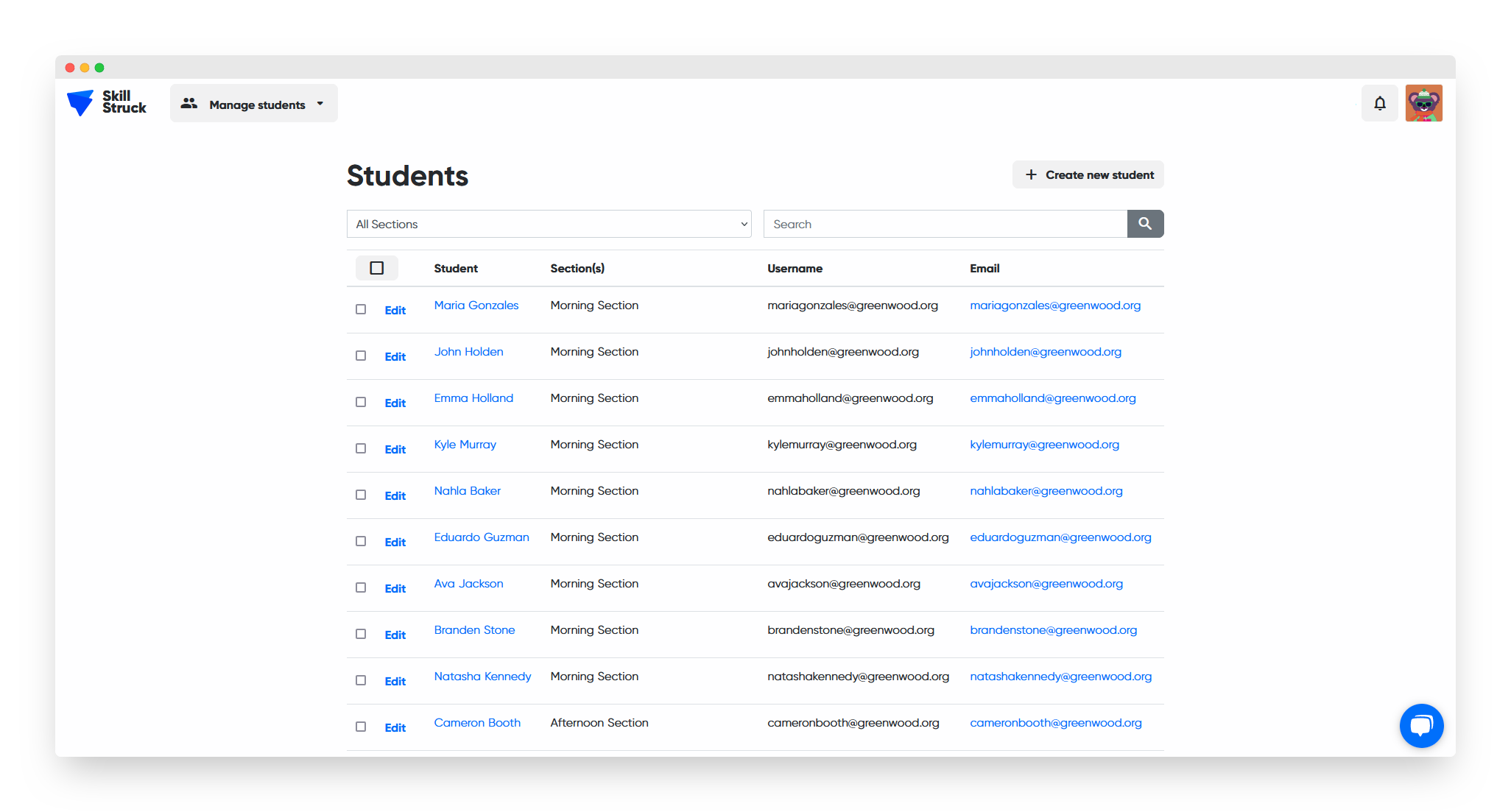
Task: Edit Branden Stone's record
Action: 395,635
